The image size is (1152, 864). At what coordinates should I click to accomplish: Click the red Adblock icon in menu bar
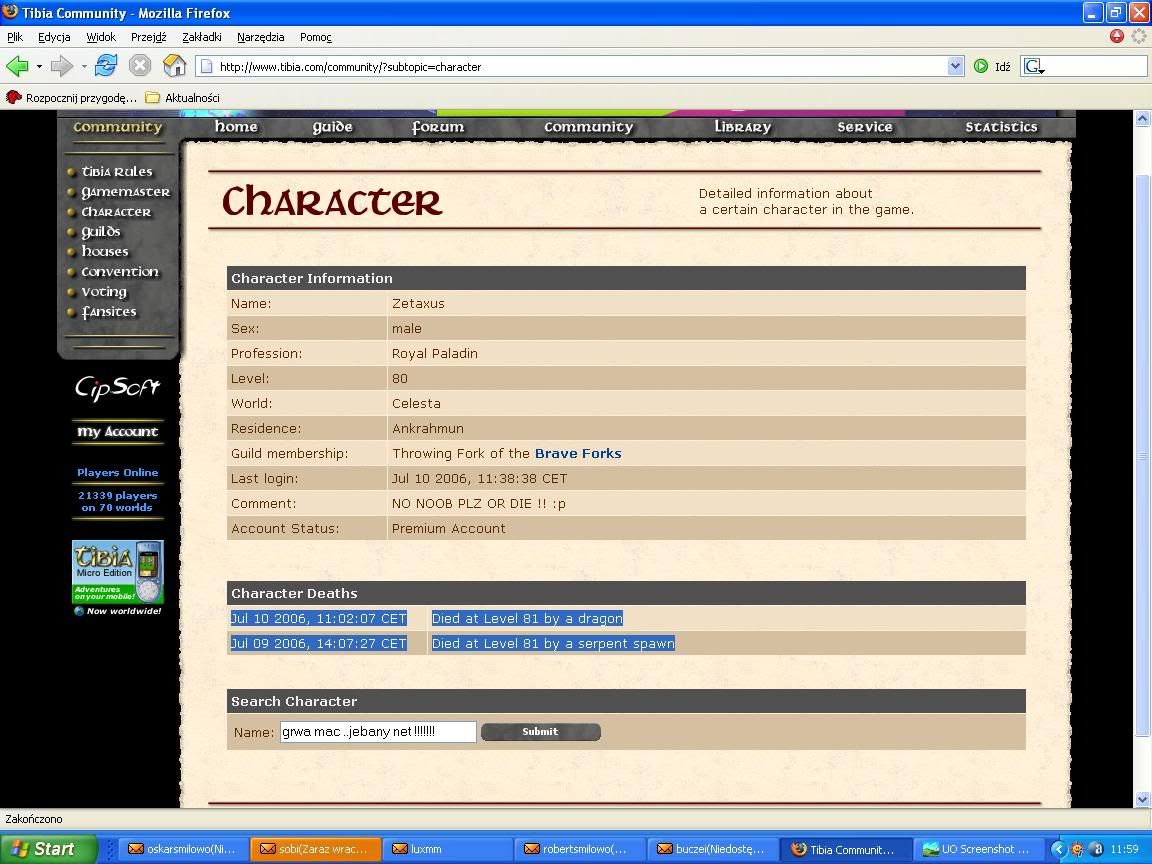1117,36
